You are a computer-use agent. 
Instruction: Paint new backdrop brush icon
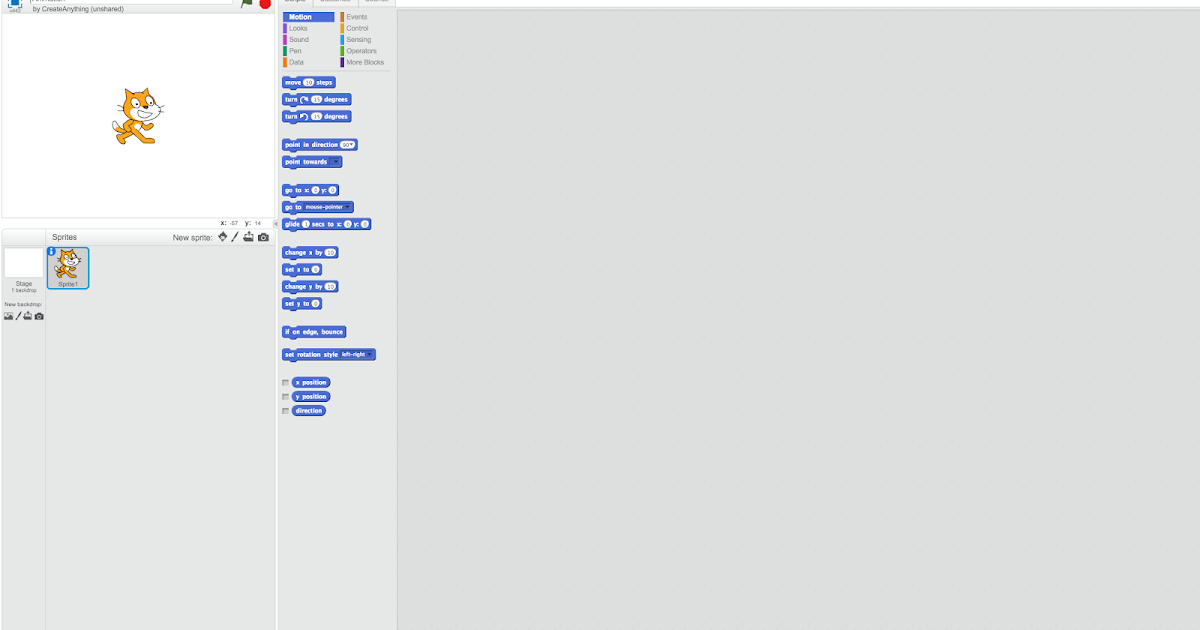tap(18, 316)
